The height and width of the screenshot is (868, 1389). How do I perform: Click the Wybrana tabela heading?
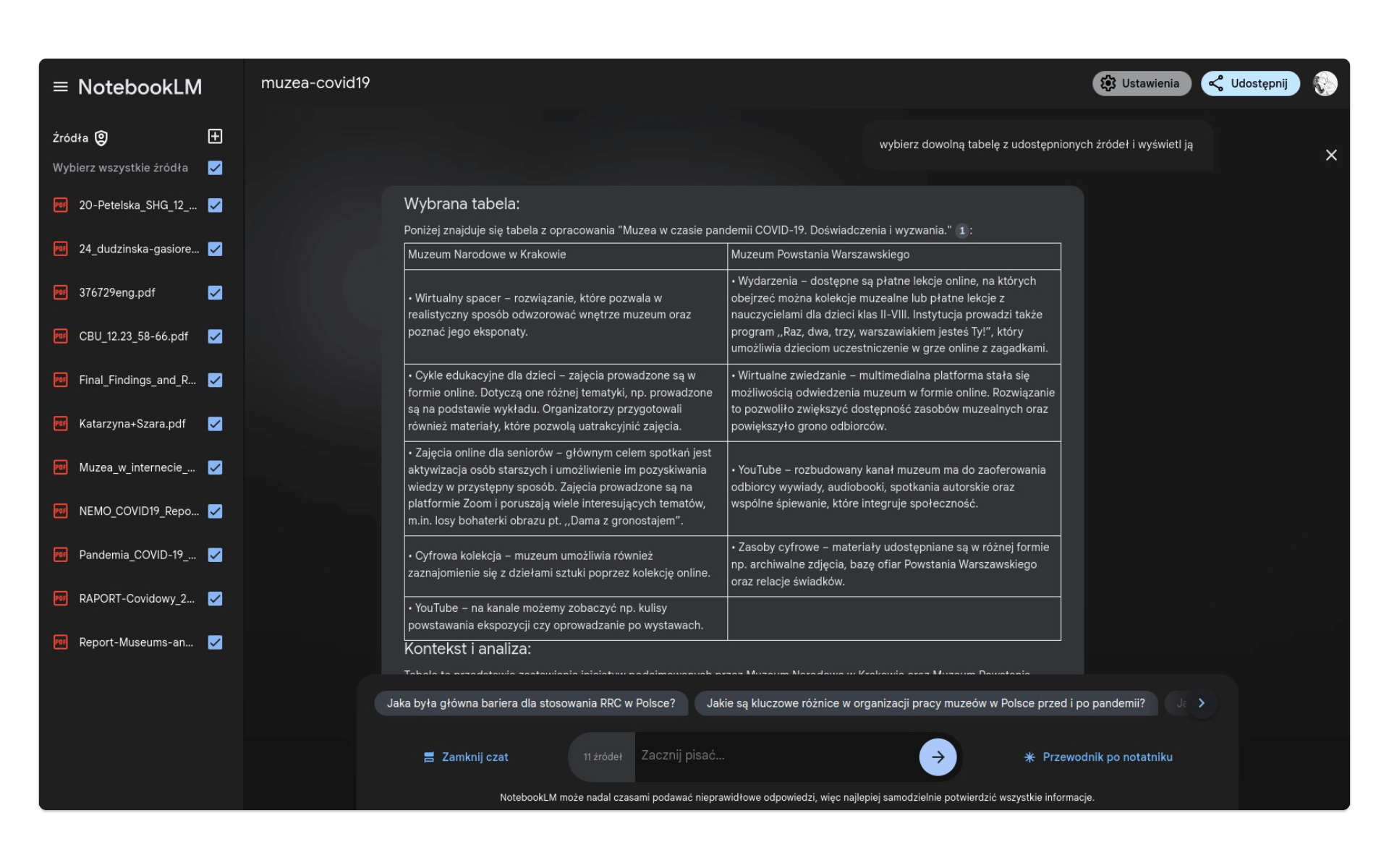pyautogui.click(x=462, y=204)
